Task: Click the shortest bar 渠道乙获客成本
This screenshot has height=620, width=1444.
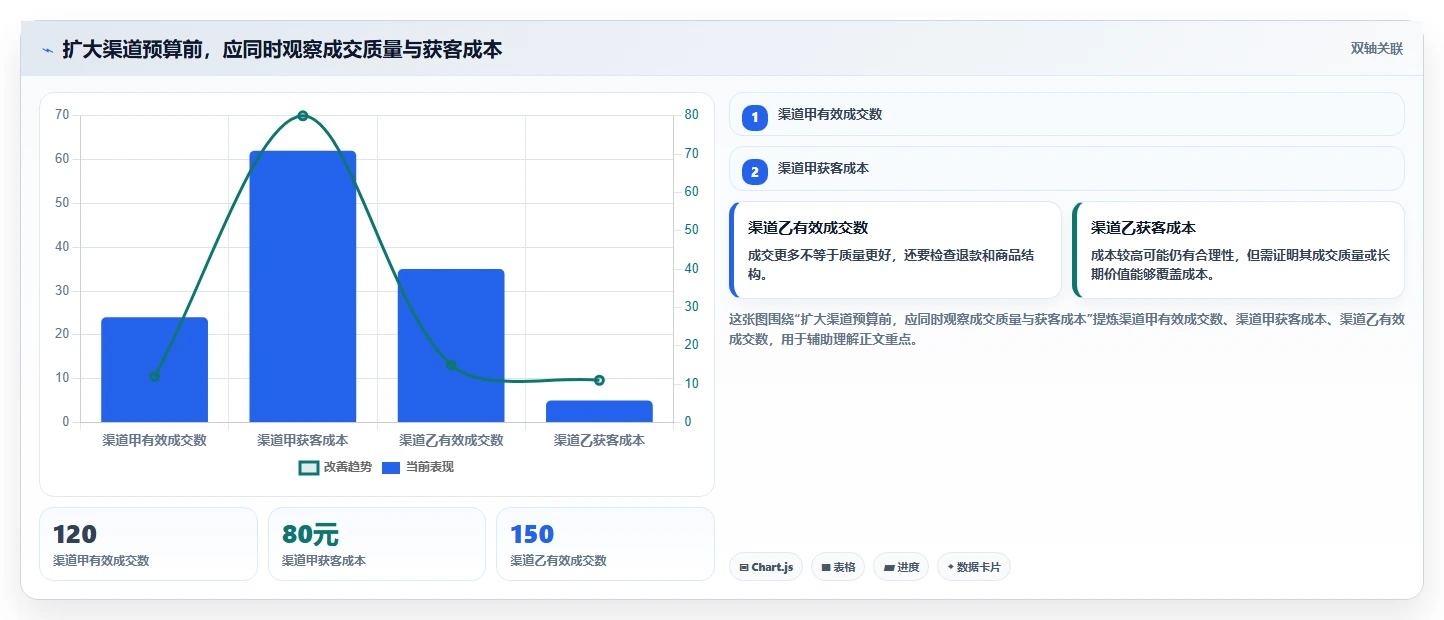Action: [x=599, y=411]
